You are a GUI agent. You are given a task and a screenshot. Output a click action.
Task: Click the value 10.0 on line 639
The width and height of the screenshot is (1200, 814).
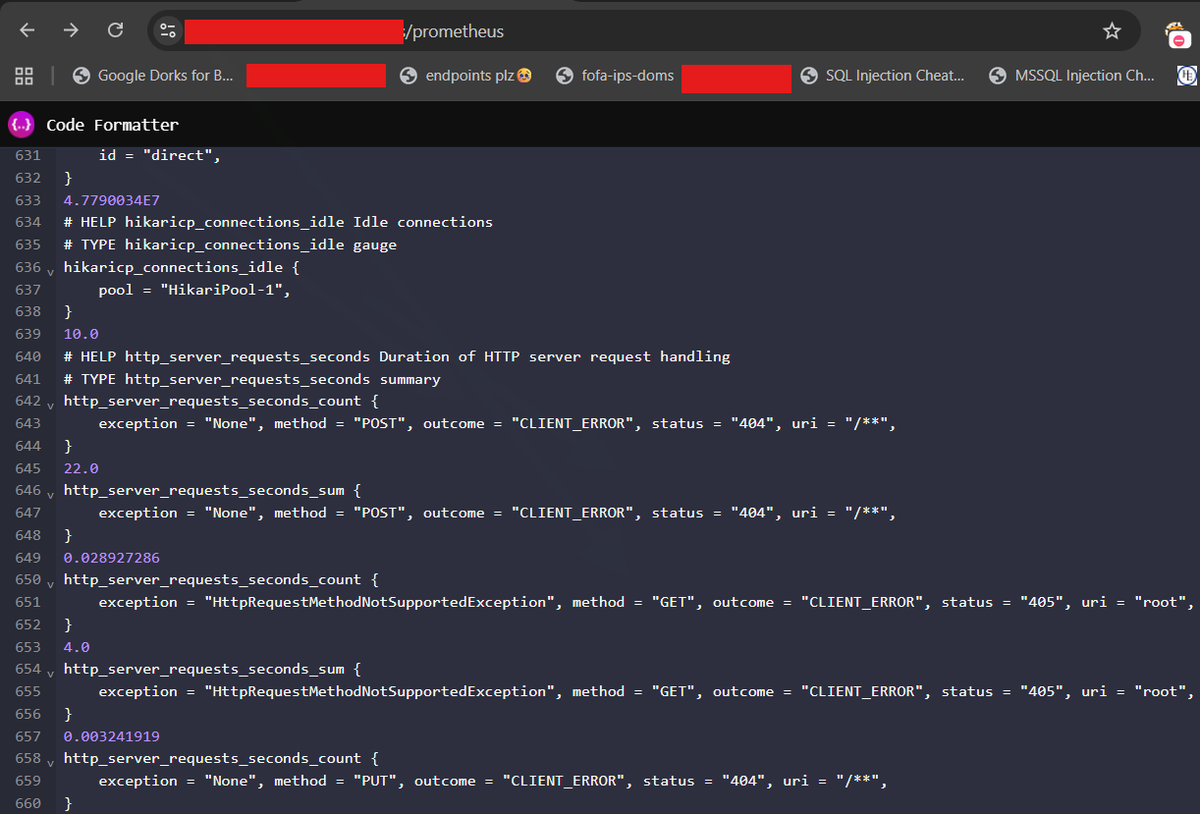coord(81,334)
